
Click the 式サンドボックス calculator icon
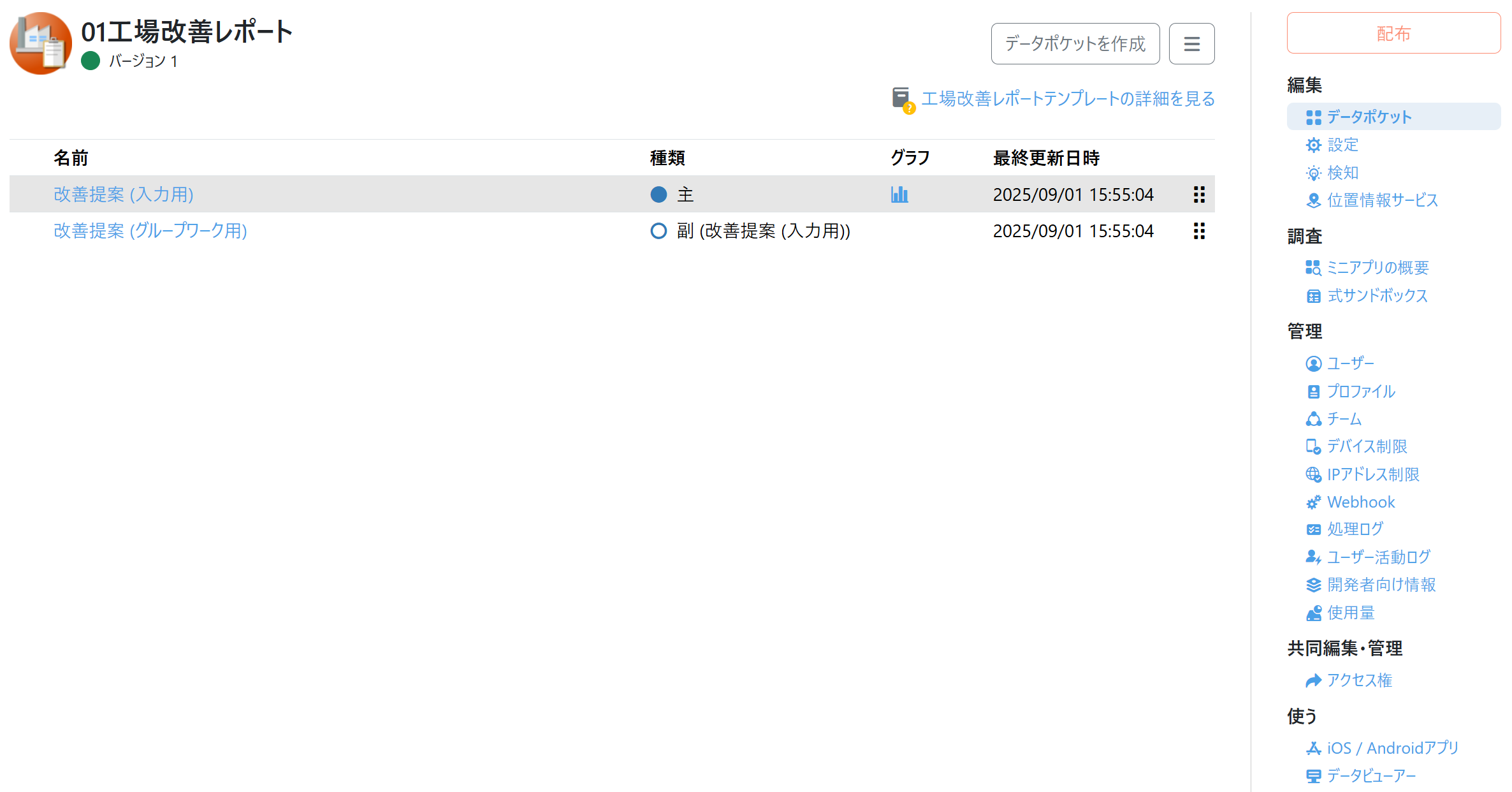tap(1313, 296)
